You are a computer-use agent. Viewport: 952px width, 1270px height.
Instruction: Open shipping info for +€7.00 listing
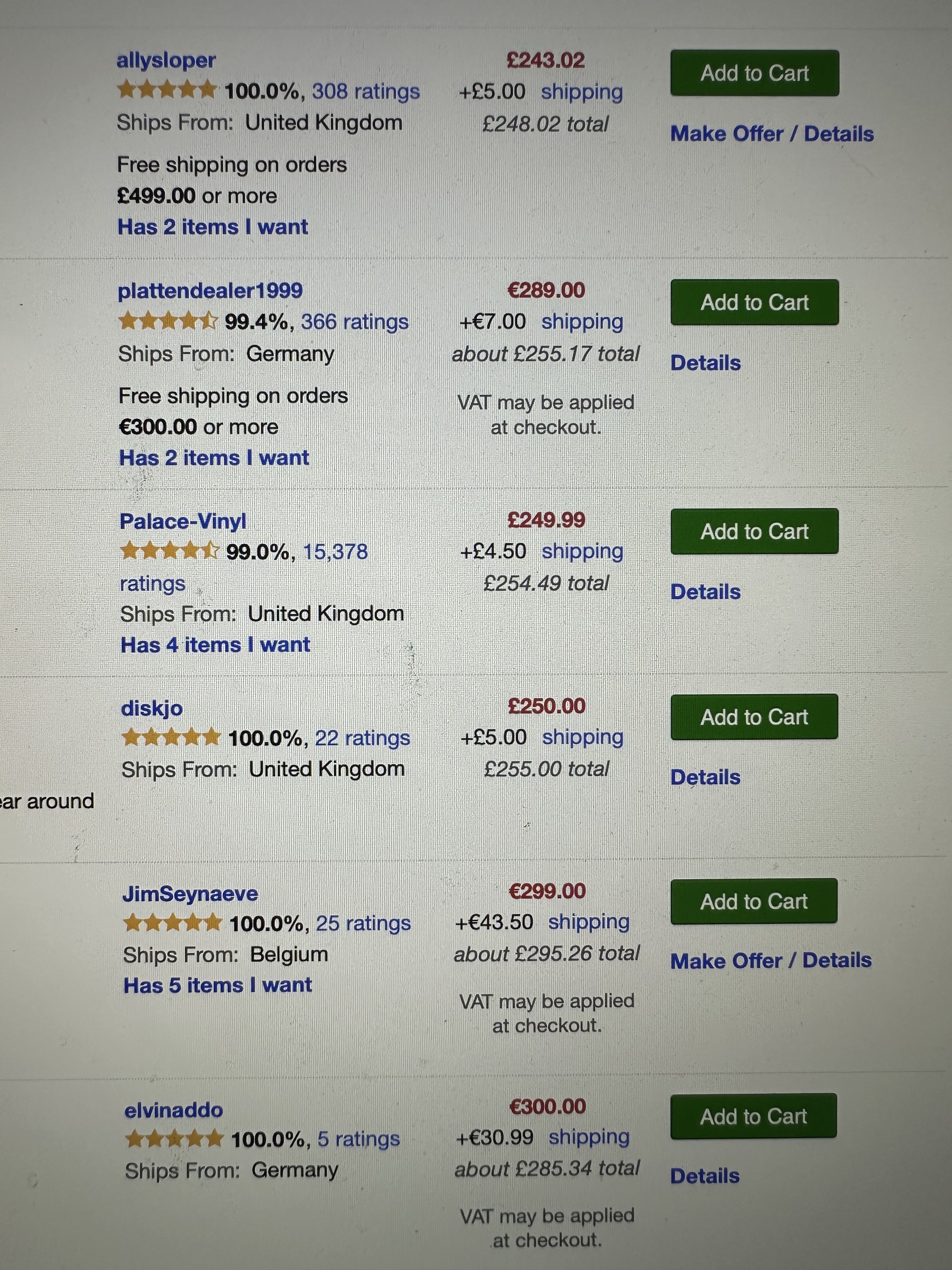(582, 322)
